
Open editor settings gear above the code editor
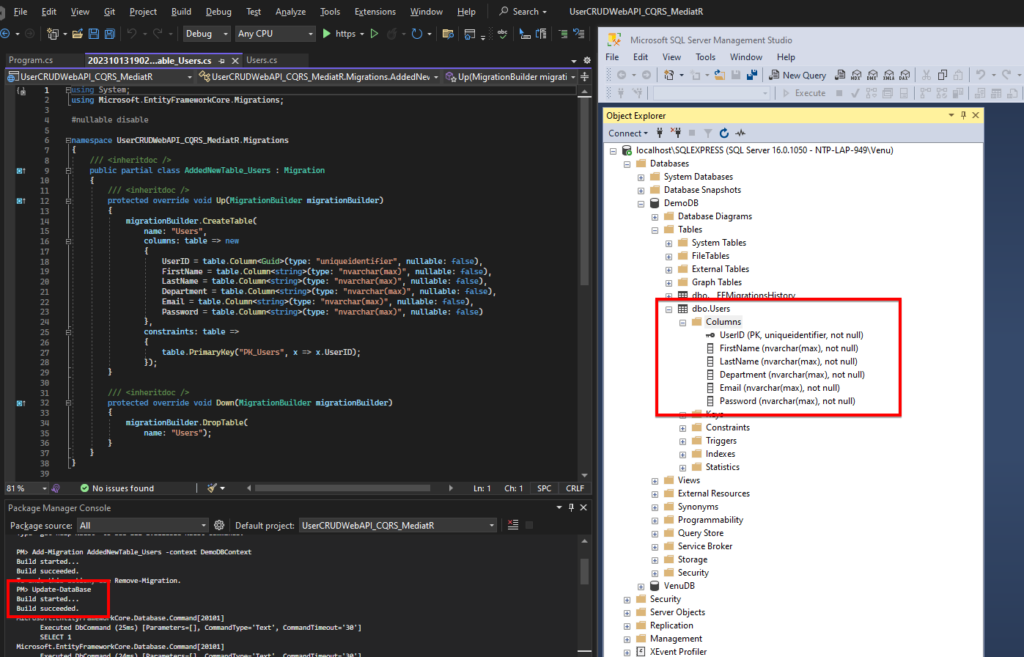586,60
